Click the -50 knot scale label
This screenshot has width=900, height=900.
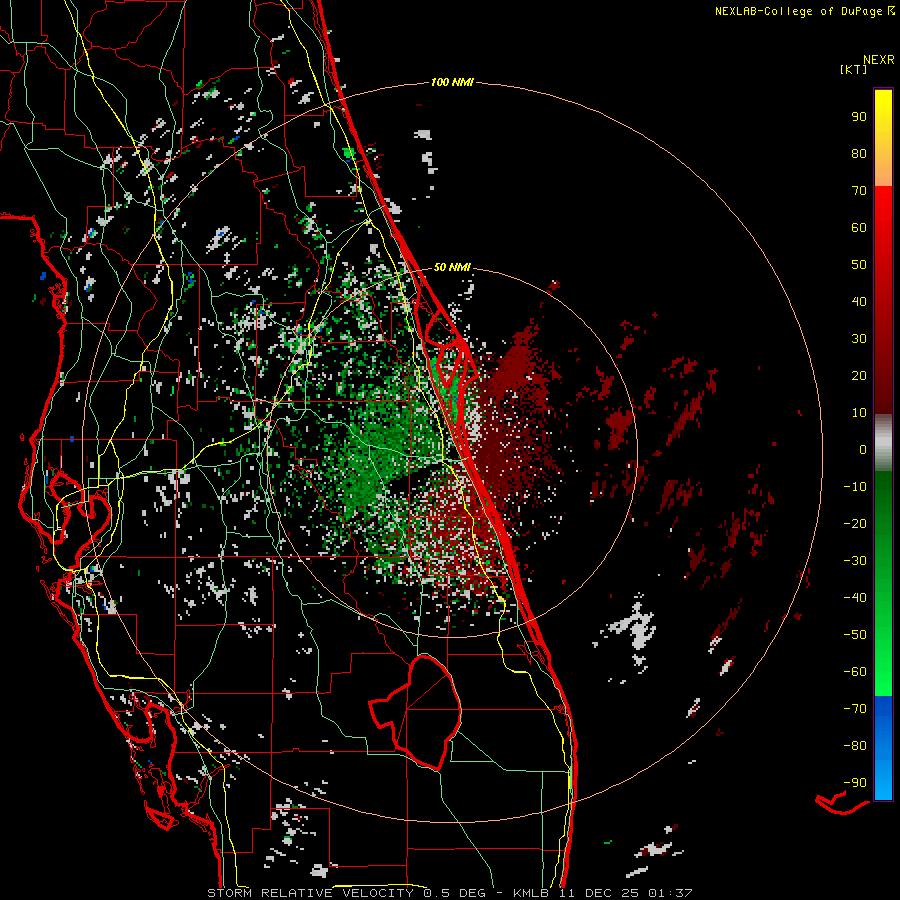(855, 635)
